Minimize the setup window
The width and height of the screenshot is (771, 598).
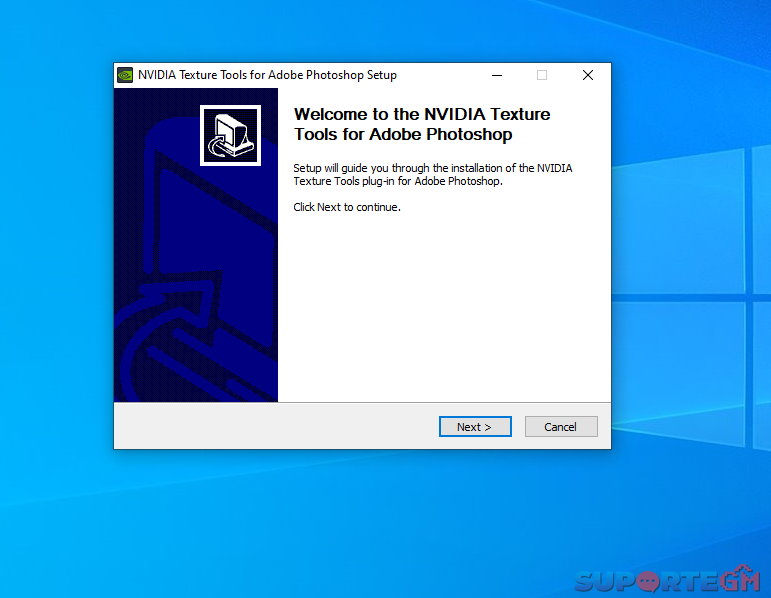497,75
